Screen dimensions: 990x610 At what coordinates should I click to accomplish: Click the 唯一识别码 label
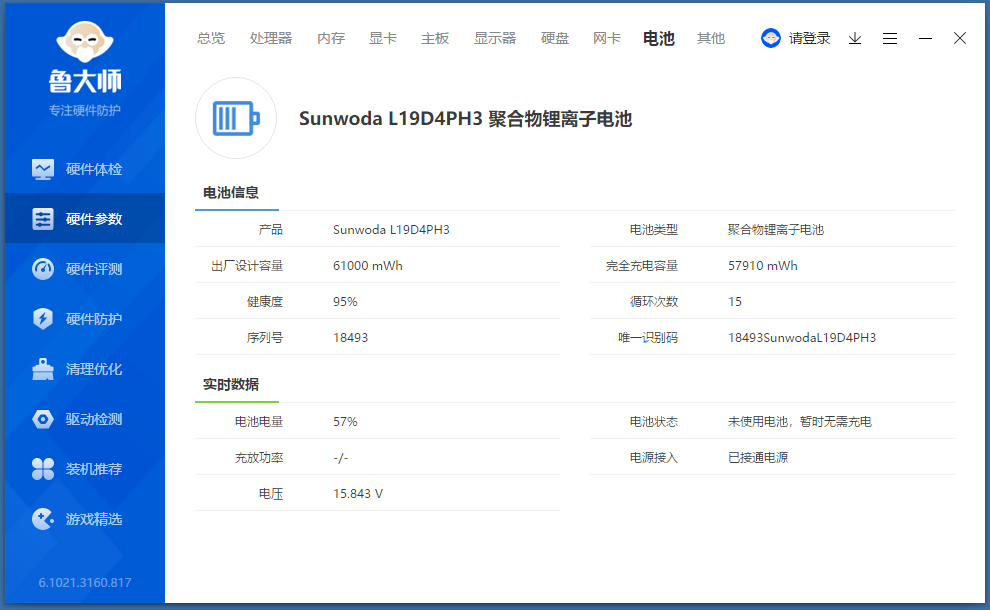point(648,337)
